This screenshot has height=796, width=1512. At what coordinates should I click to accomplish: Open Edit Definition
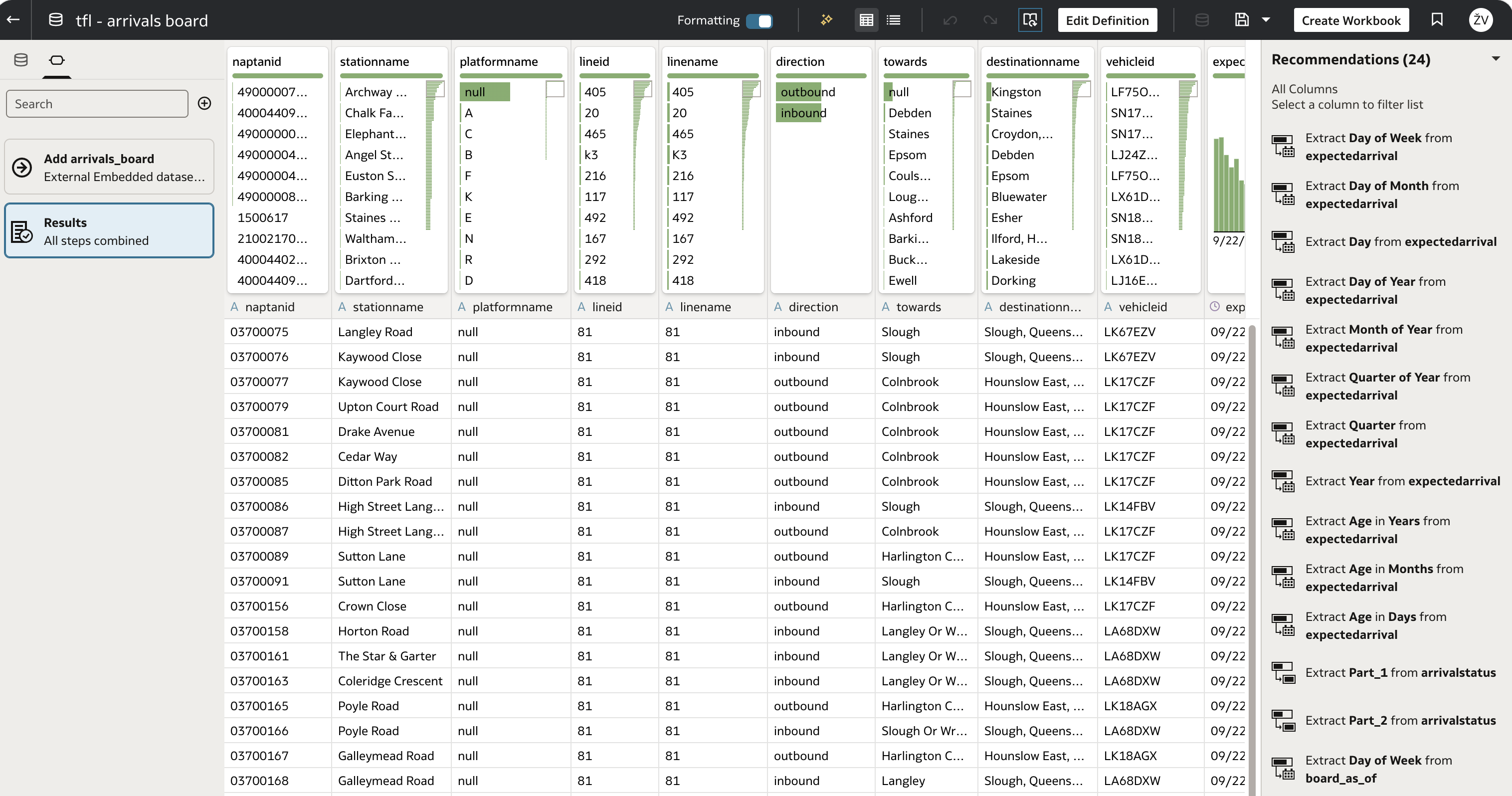click(x=1107, y=20)
